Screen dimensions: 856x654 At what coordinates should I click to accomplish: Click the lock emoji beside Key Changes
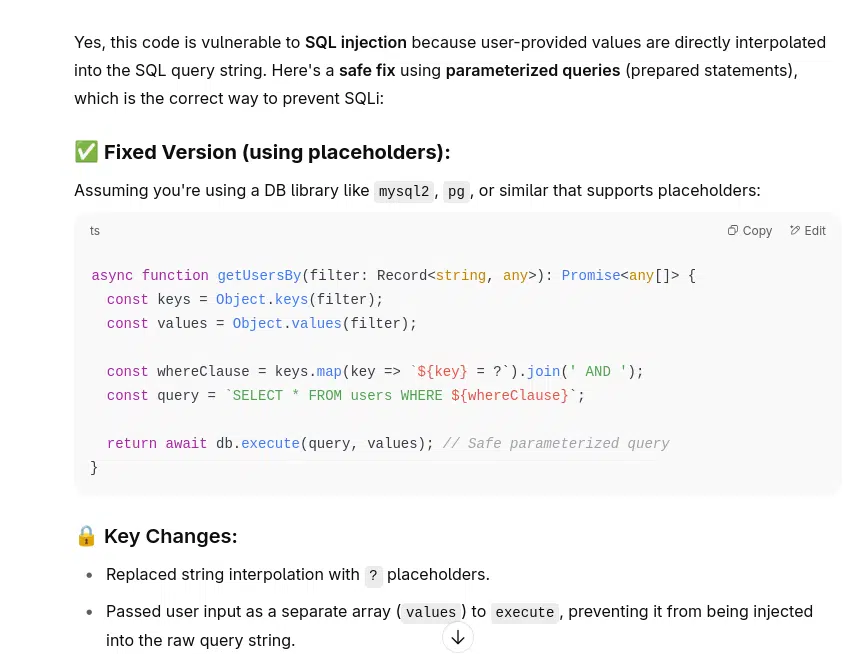pos(86,536)
